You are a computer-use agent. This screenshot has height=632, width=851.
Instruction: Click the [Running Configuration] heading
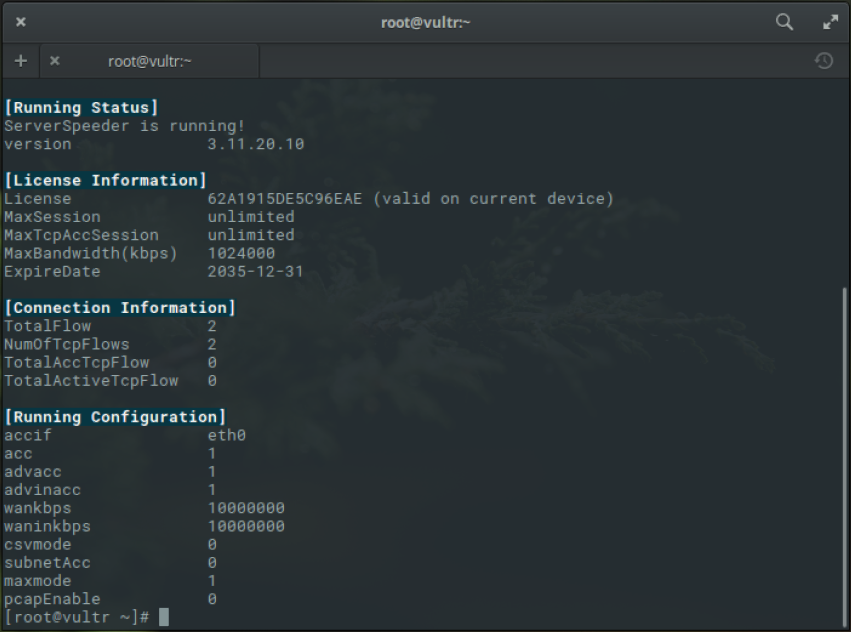[x=115, y=417]
